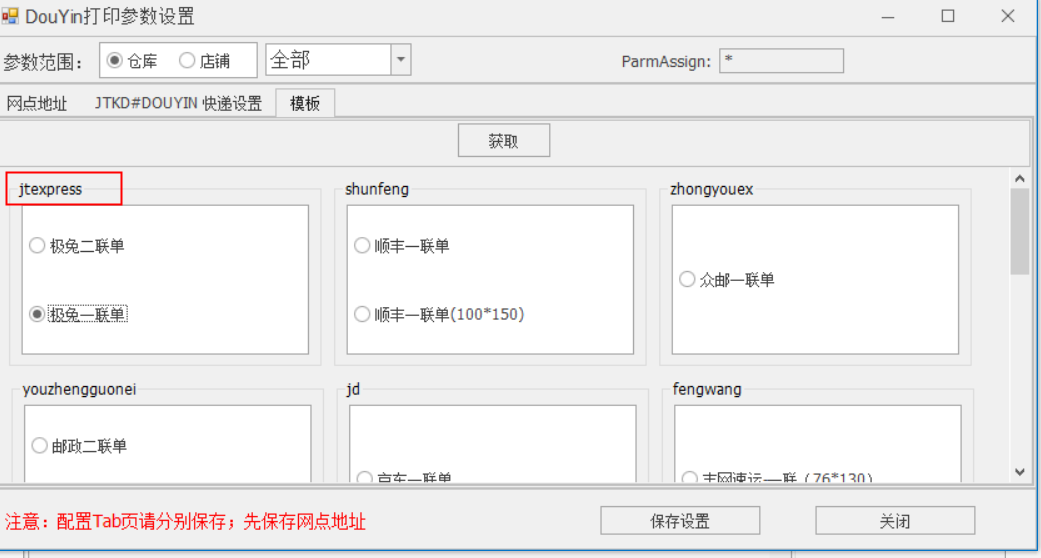Click the jd group label
Screen dimensions: 1041x558
pyautogui.click(x=353, y=389)
